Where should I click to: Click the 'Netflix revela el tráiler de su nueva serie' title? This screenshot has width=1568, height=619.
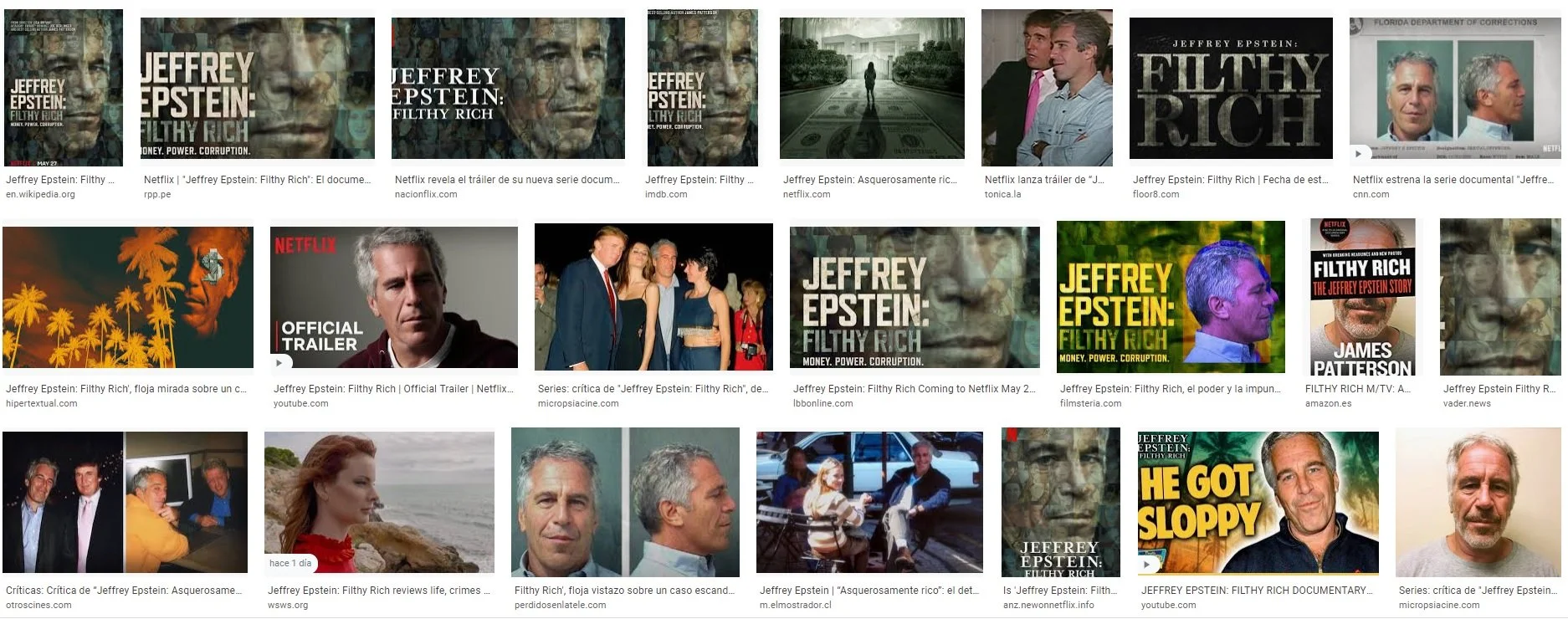coord(507,180)
